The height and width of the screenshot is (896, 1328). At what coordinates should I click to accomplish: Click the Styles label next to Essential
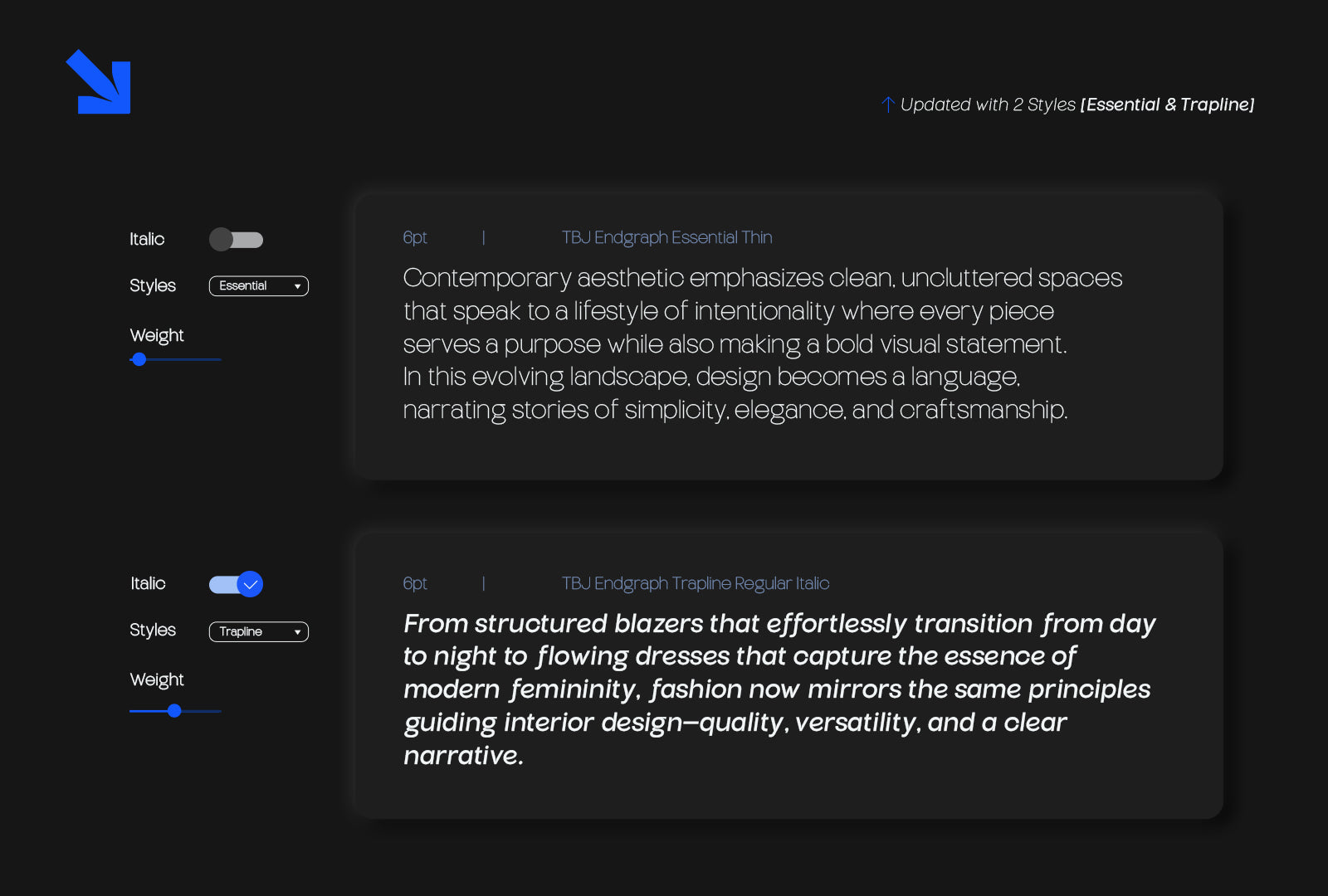153,286
